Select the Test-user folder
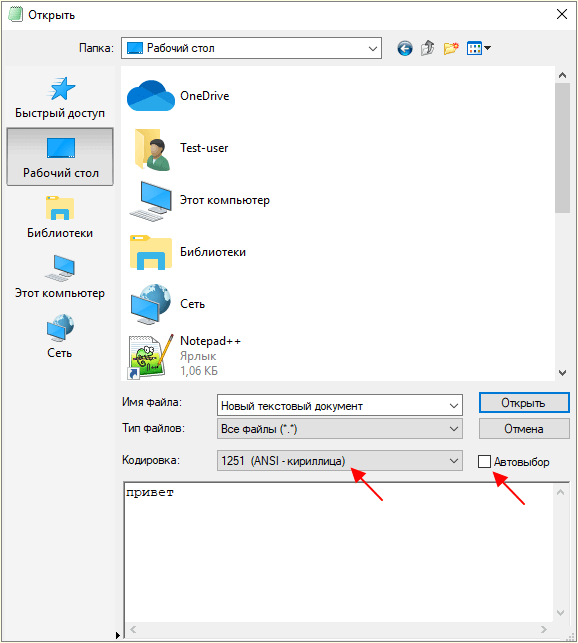The height and width of the screenshot is (643, 578). tap(178, 148)
